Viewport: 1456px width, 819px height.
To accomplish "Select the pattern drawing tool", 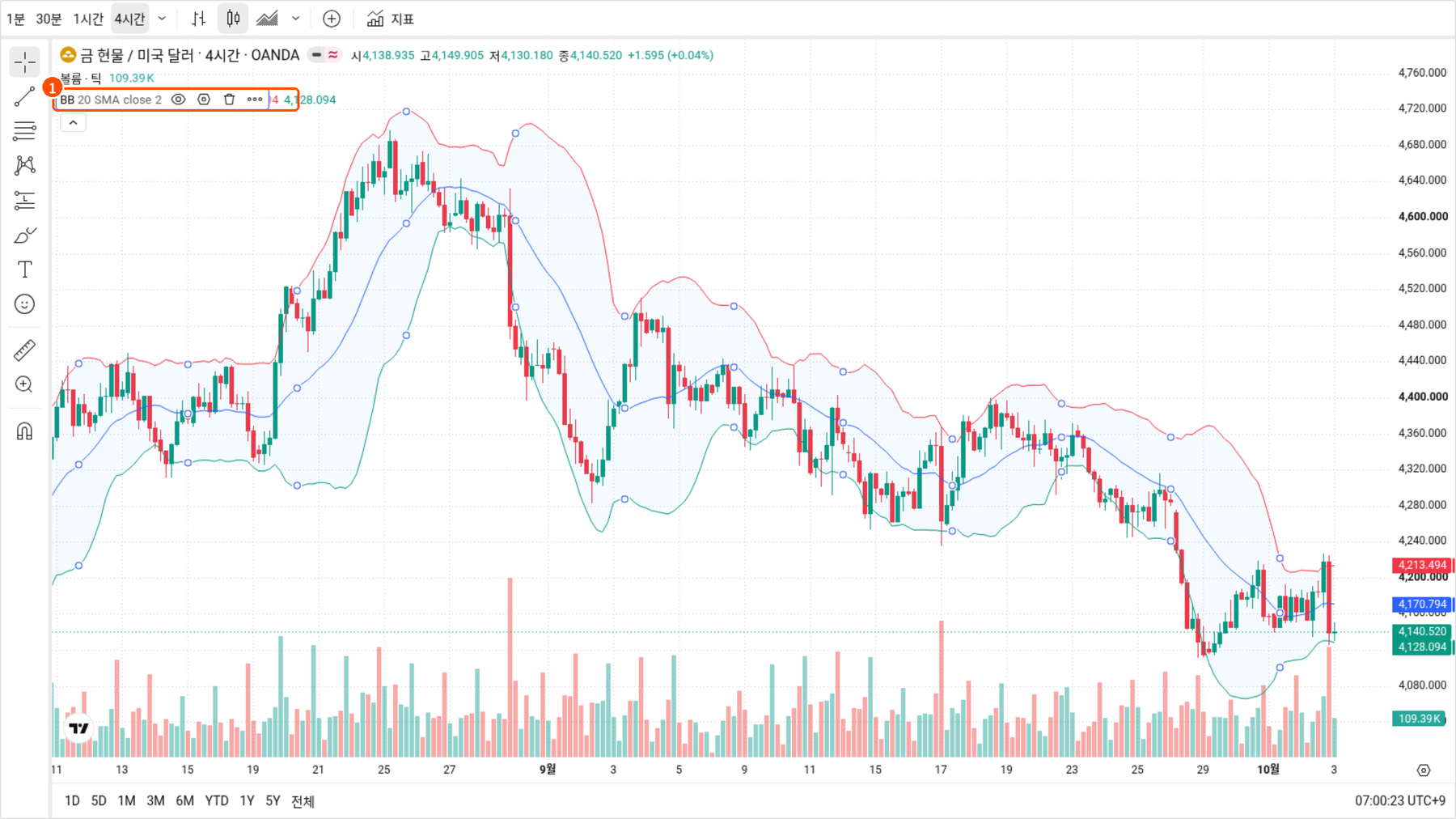I will [x=25, y=166].
